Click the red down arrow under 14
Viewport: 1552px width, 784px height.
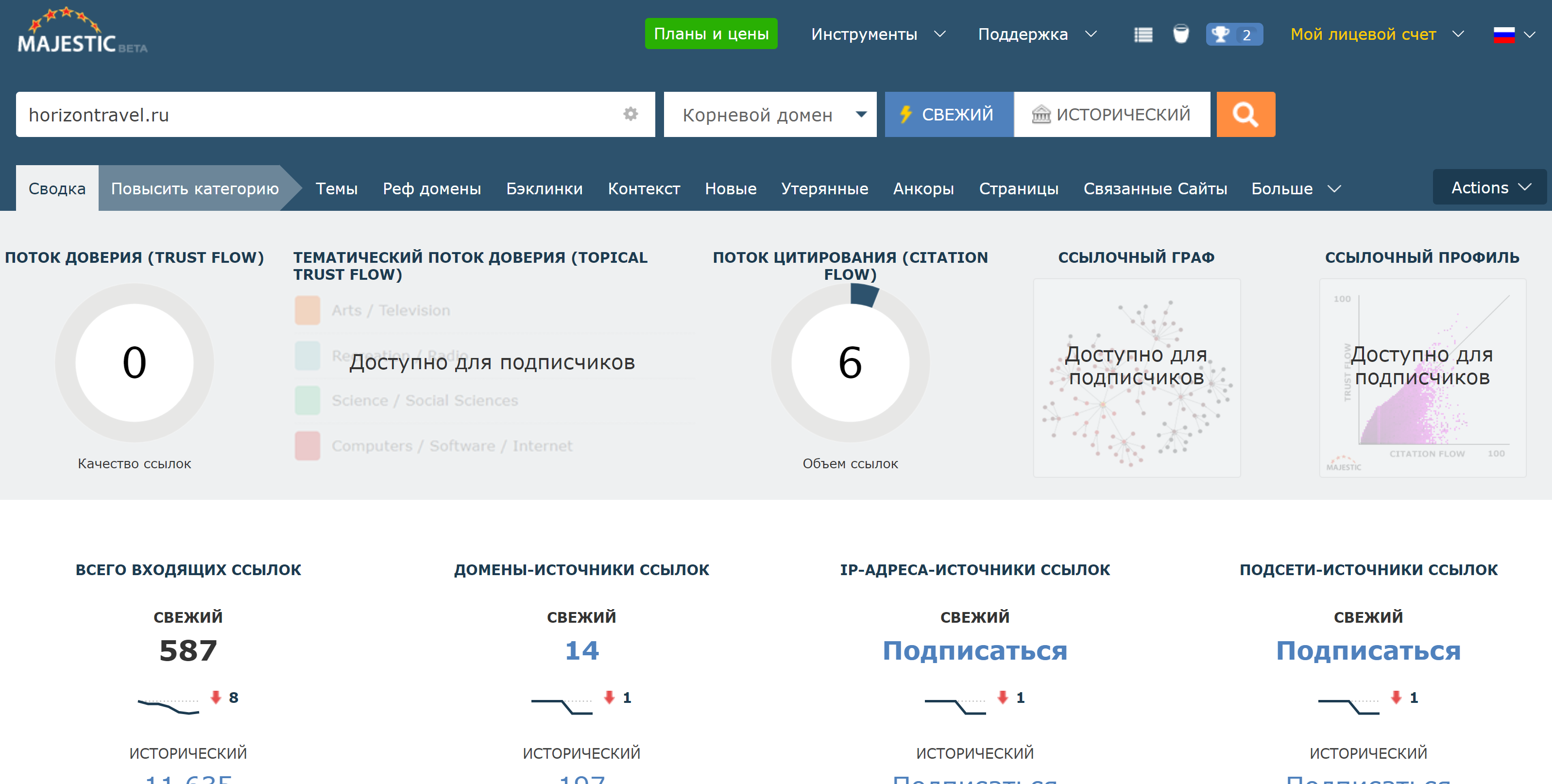[x=609, y=697]
